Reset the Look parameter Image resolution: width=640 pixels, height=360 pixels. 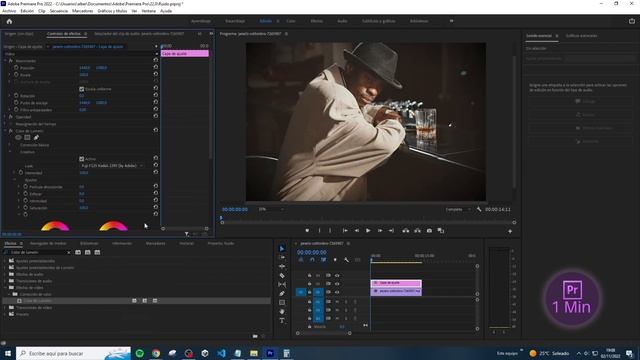tap(156, 165)
